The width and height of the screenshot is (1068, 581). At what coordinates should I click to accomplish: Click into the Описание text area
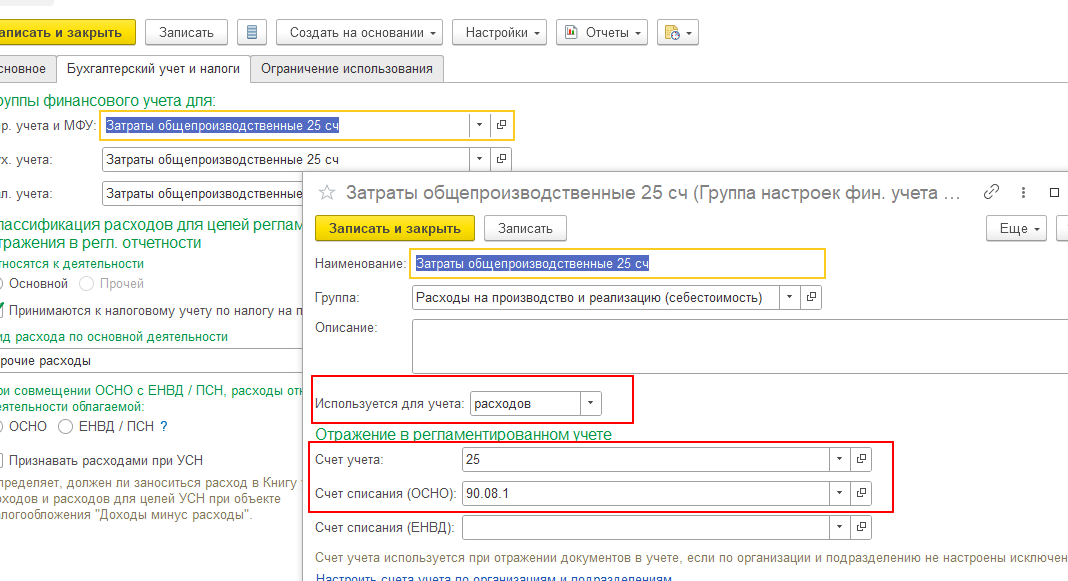[740, 346]
